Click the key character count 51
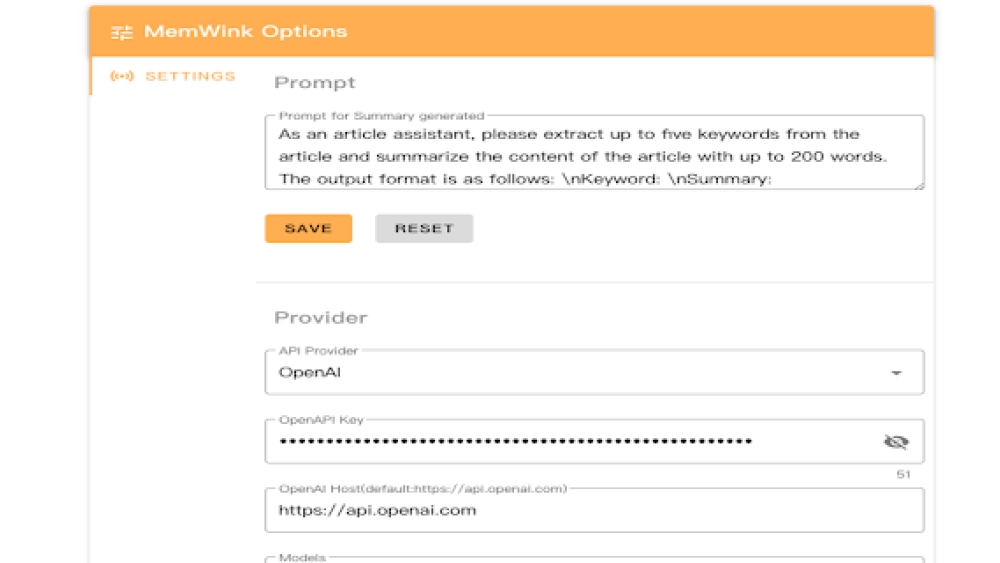Screen dimensions: 1000x563 904,474
